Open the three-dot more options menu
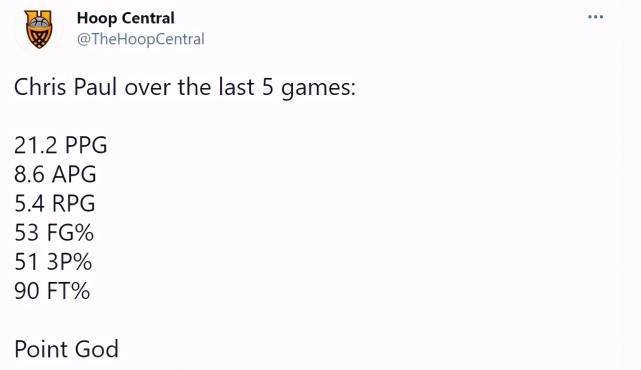Viewport: 641px width, 370px height. tap(595, 17)
